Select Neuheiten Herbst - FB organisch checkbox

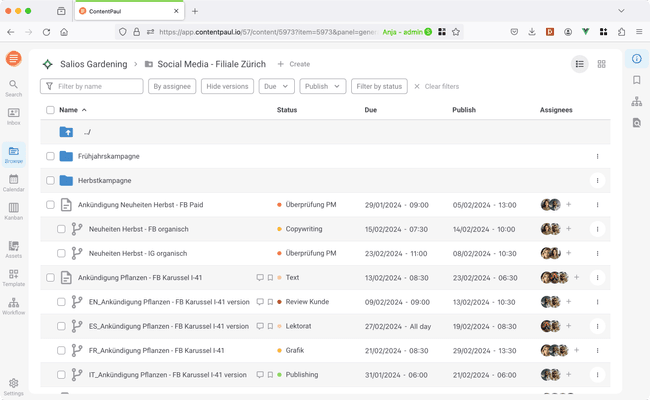click(x=61, y=229)
